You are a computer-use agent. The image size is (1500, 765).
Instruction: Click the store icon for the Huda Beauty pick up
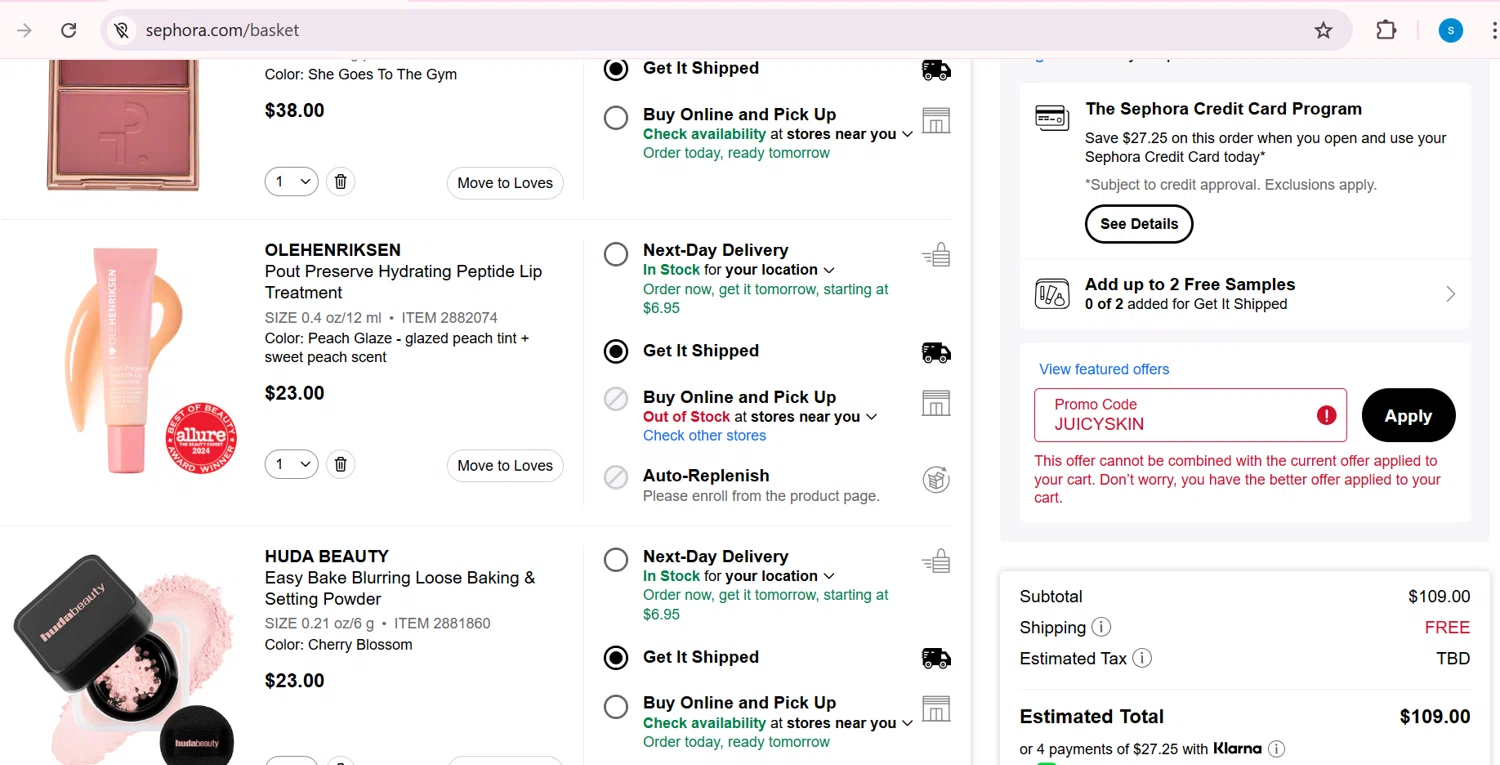pyautogui.click(x=936, y=708)
